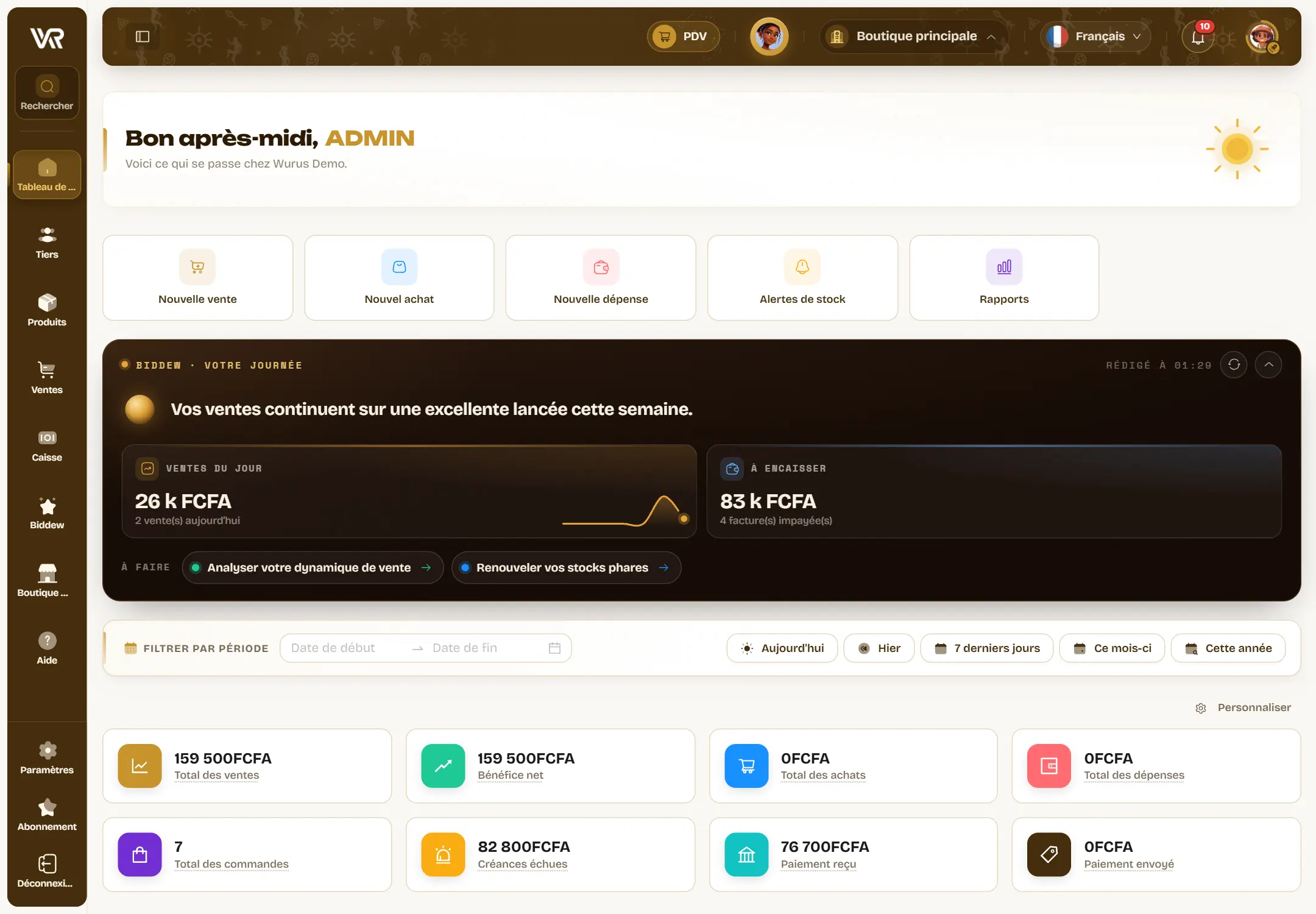This screenshot has width=1316, height=914.
Task: Click the Ventes du jour chart icon
Action: [x=147, y=468]
